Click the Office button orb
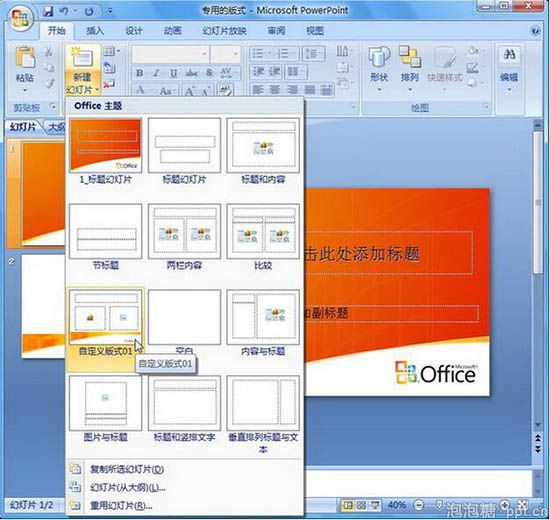The image size is (550, 520). pyautogui.click(x=20, y=18)
